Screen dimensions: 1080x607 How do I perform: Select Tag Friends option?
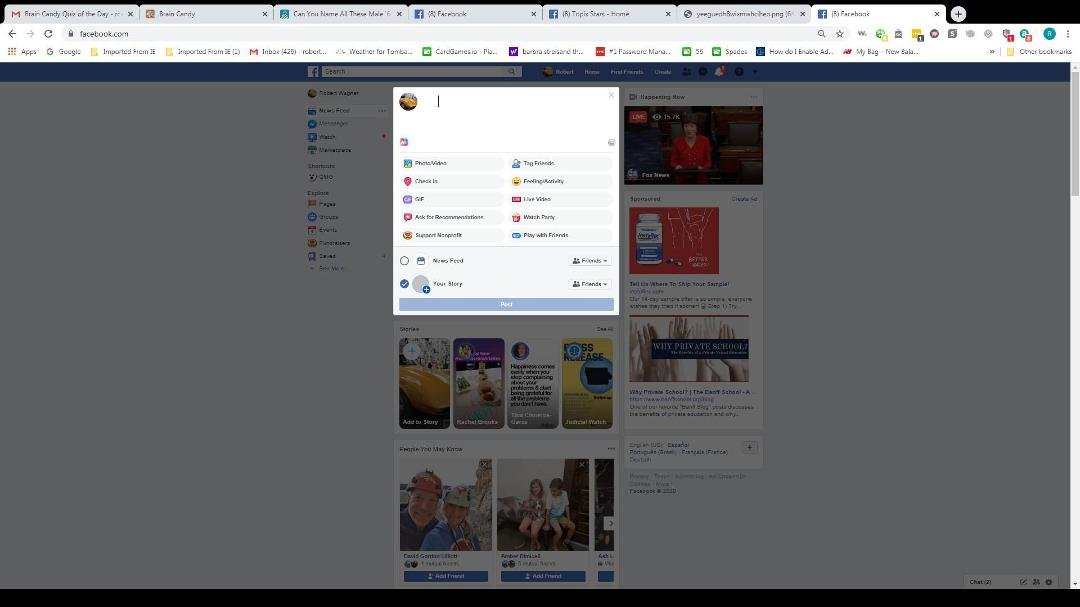click(x=560, y=163)
